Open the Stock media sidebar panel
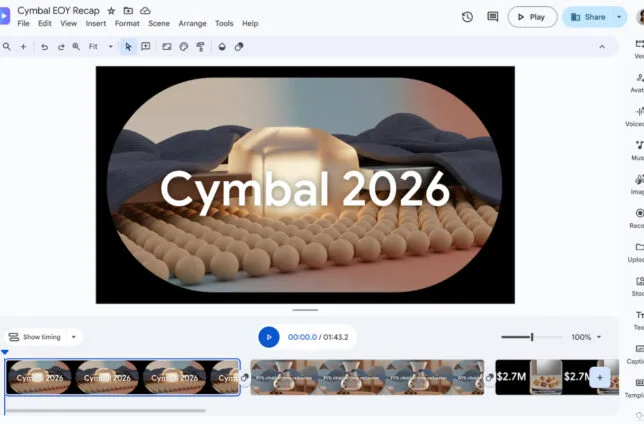Viewport: 644px width, 424px height. click(638, 286)
